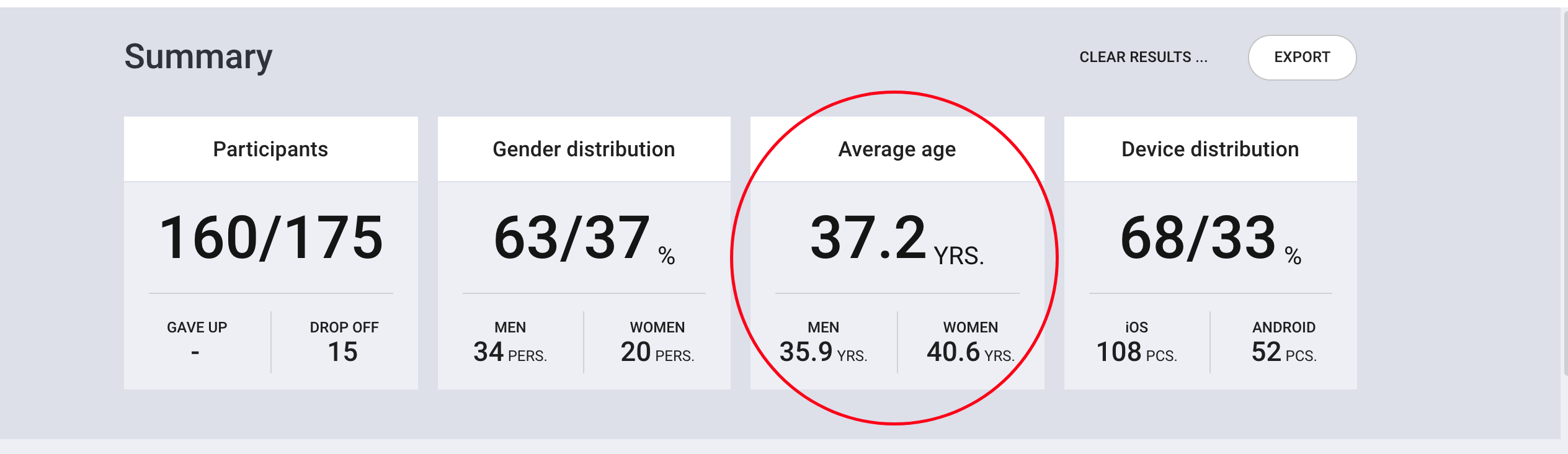This screenshot has height=454, width=1568.
Task: Click the iOS 108 PCS. stat
Action: 1136,341
